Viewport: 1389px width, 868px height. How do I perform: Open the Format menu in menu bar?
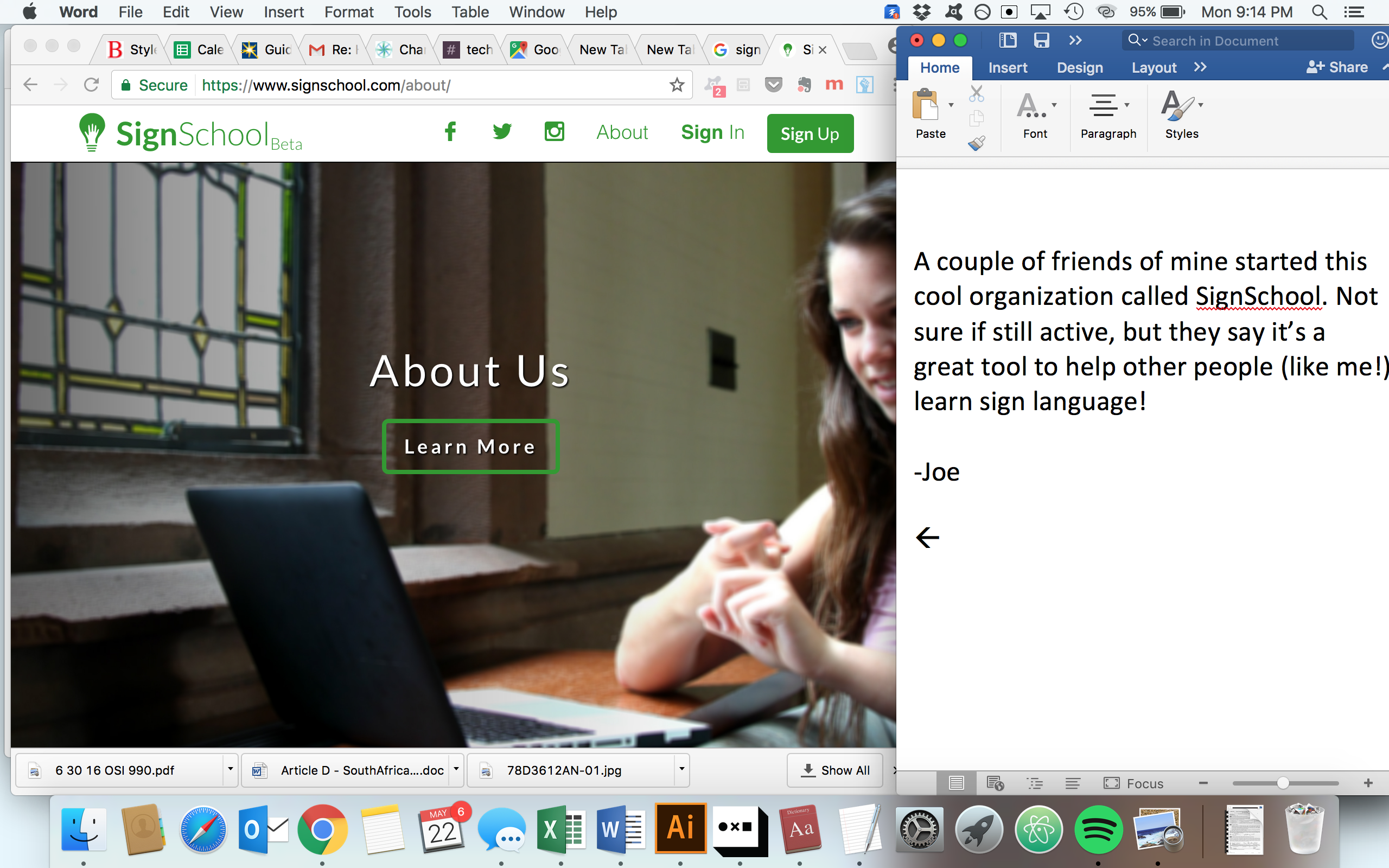[348, 12]
